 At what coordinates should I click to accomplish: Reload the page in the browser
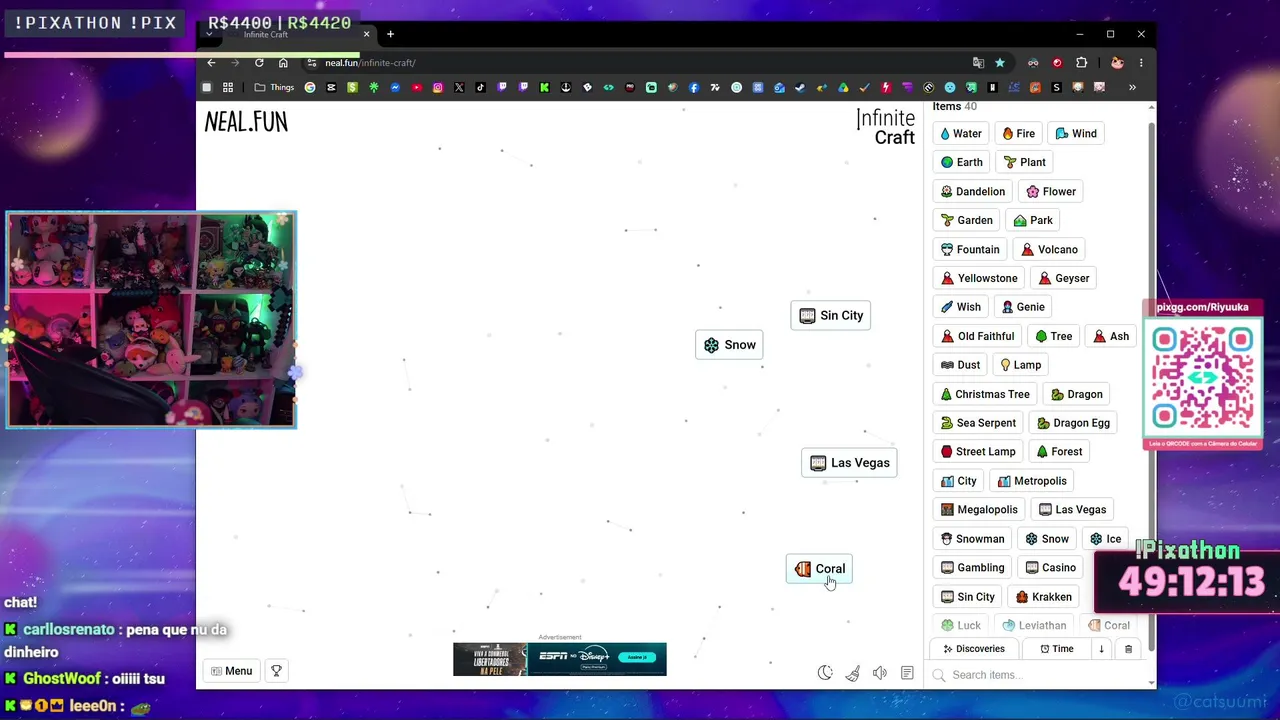pos(259,63)
